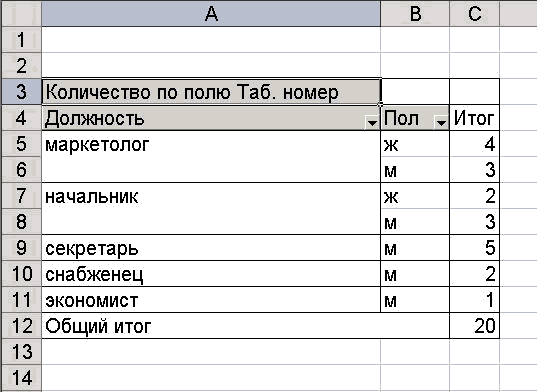Click the Select All corner box
This screenshot has height=392, width=537.
(x=21, y=14)
